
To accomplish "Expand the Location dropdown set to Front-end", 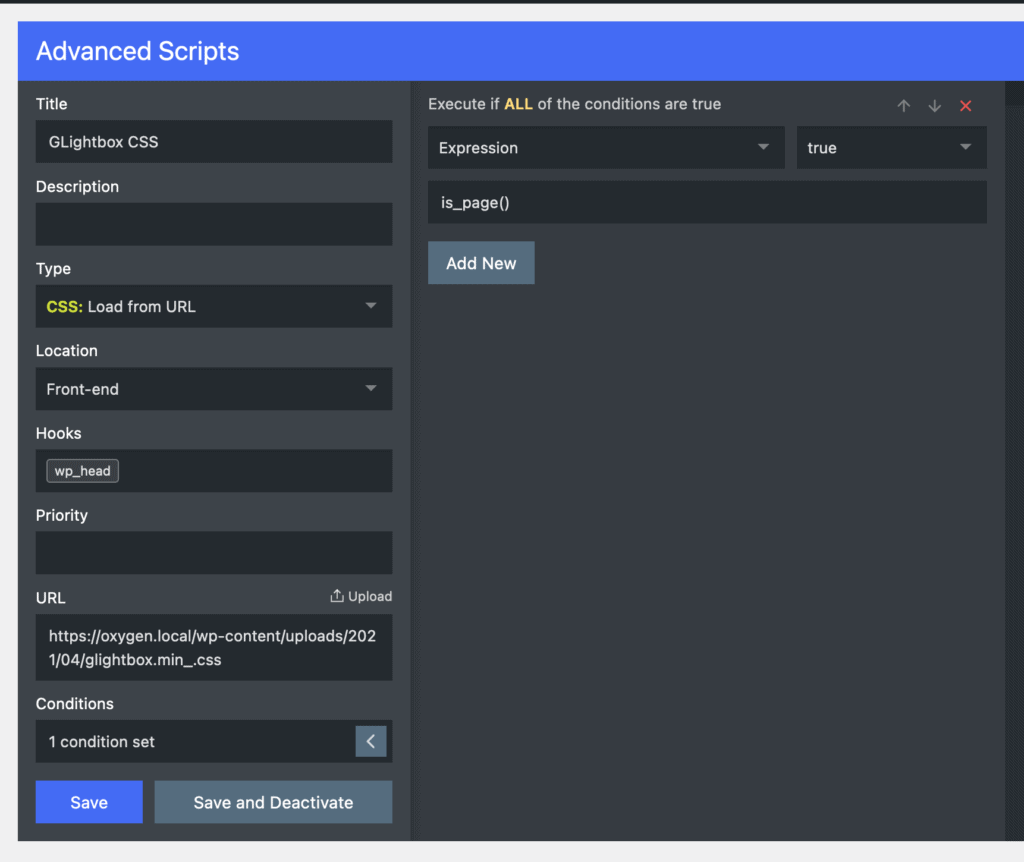I will pos(214,388).
